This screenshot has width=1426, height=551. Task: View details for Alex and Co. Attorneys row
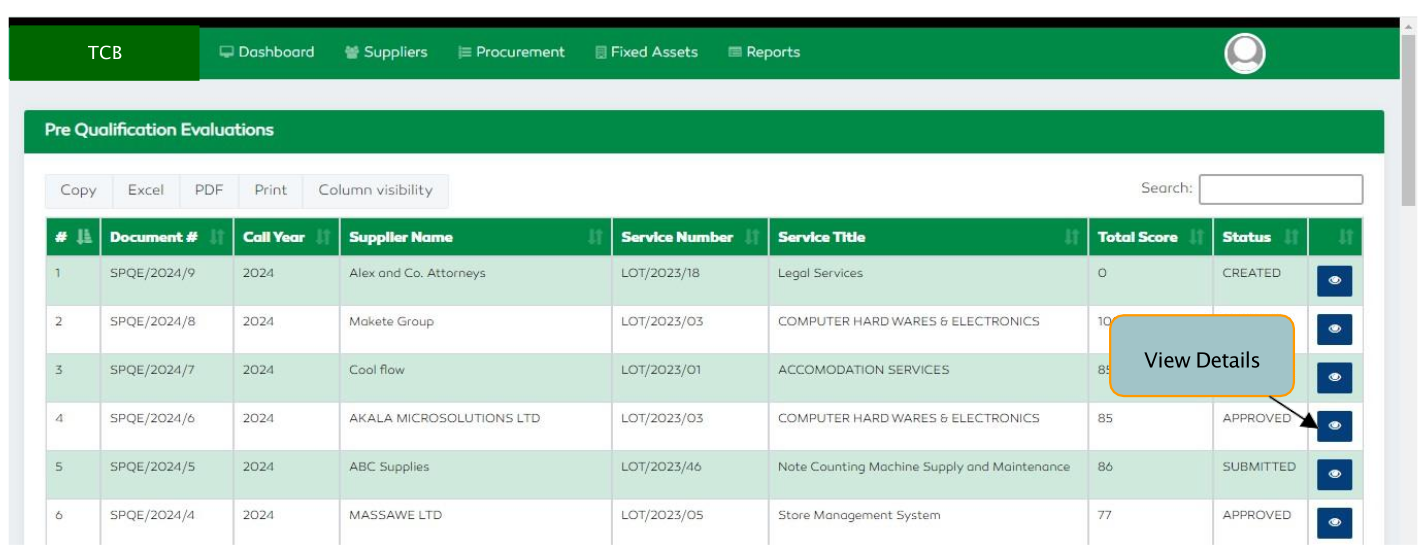click(1334, 281)
